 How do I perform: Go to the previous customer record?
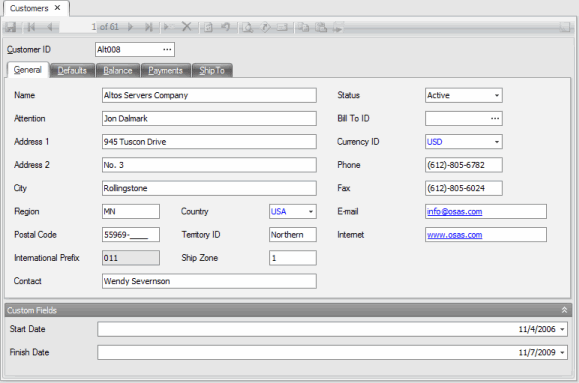tap(50, 27)
